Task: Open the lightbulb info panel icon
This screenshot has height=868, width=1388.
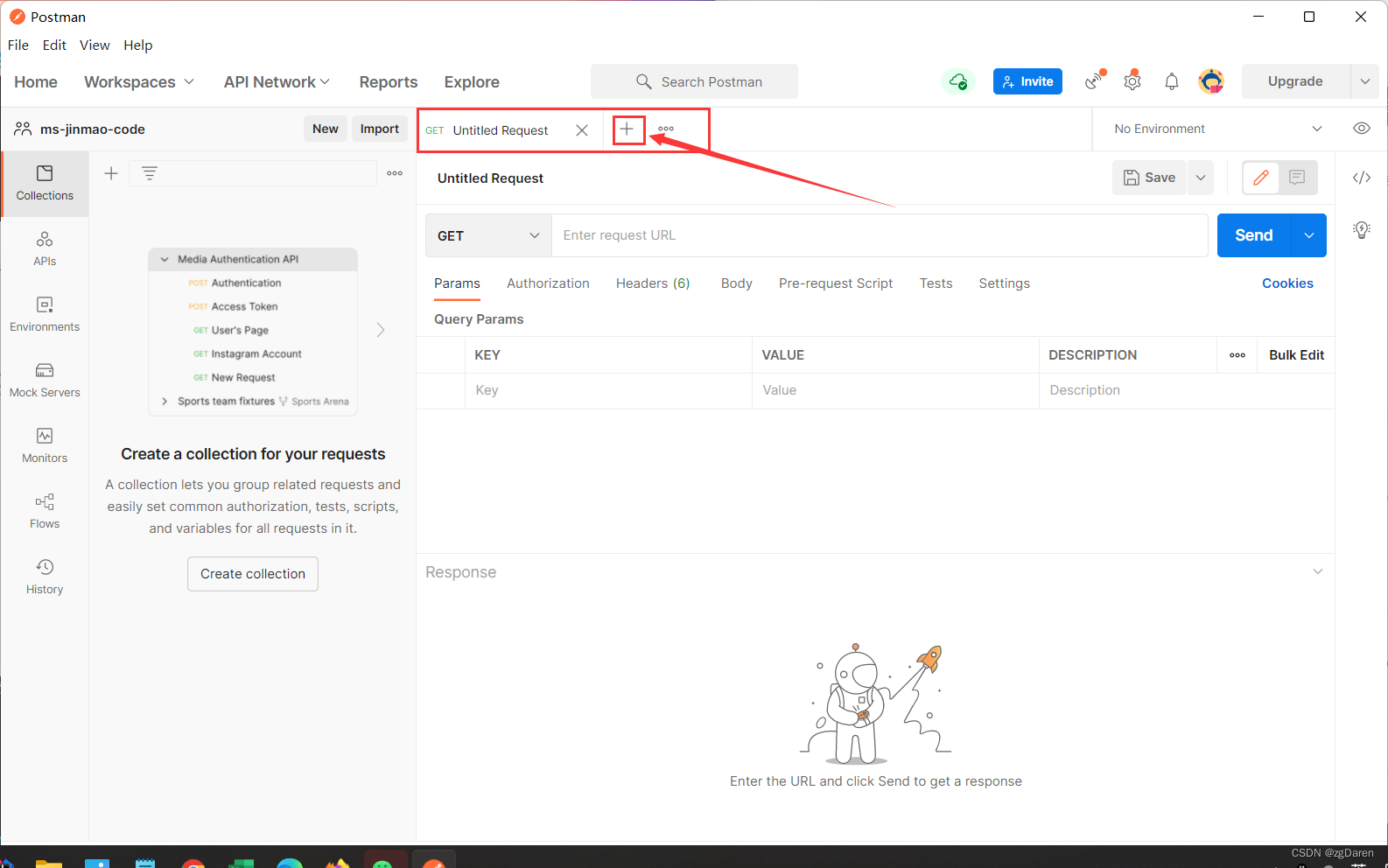Action: 1361,230
